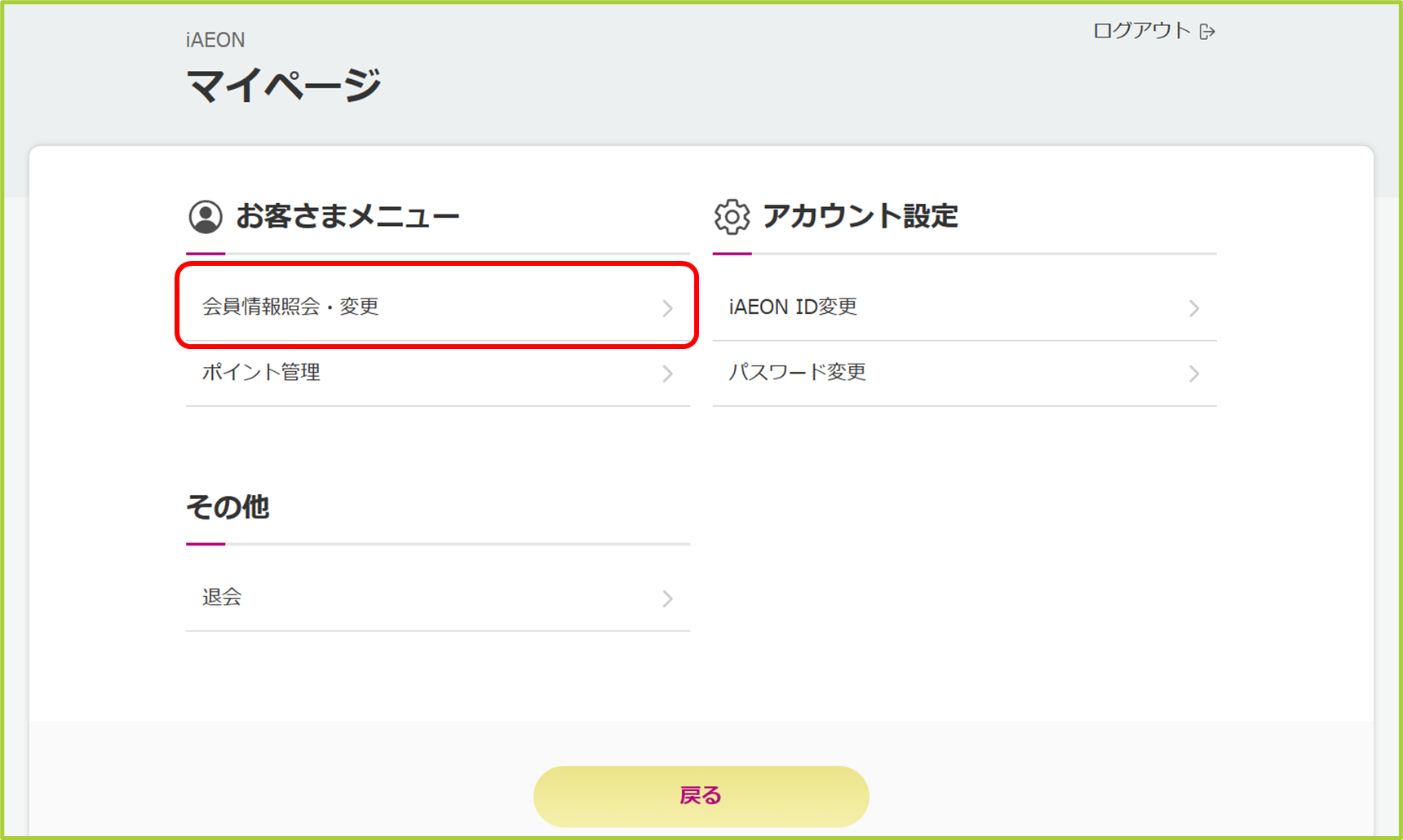Image resolution: width=1403 pixels, height=840 pixels.
Task: Open 会員情報照会・変更 menu item
Action: 438,307
